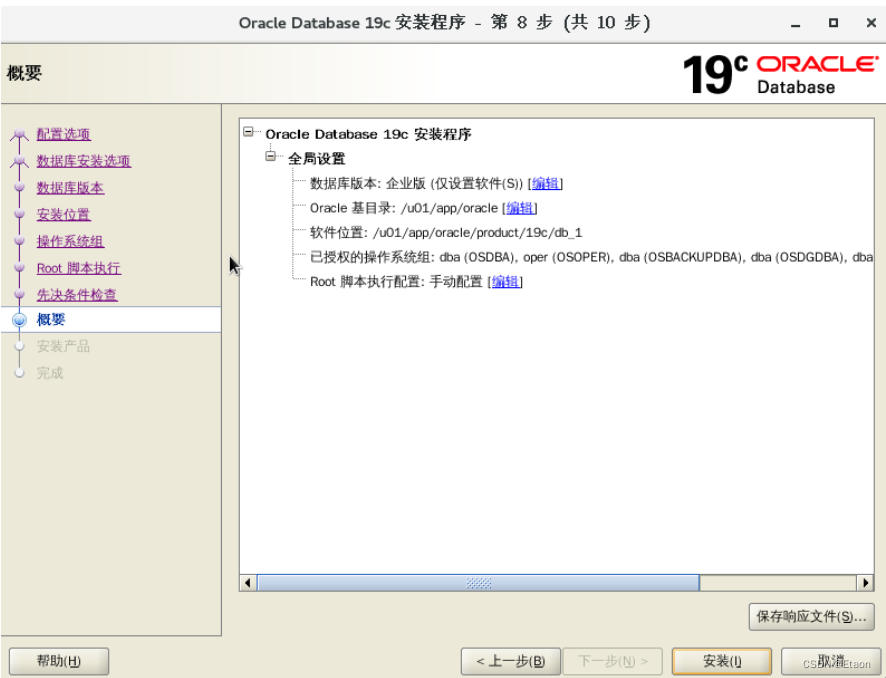
Task: Select 操作系统组 step in sidebar
Action: click(x=70, y=241)
